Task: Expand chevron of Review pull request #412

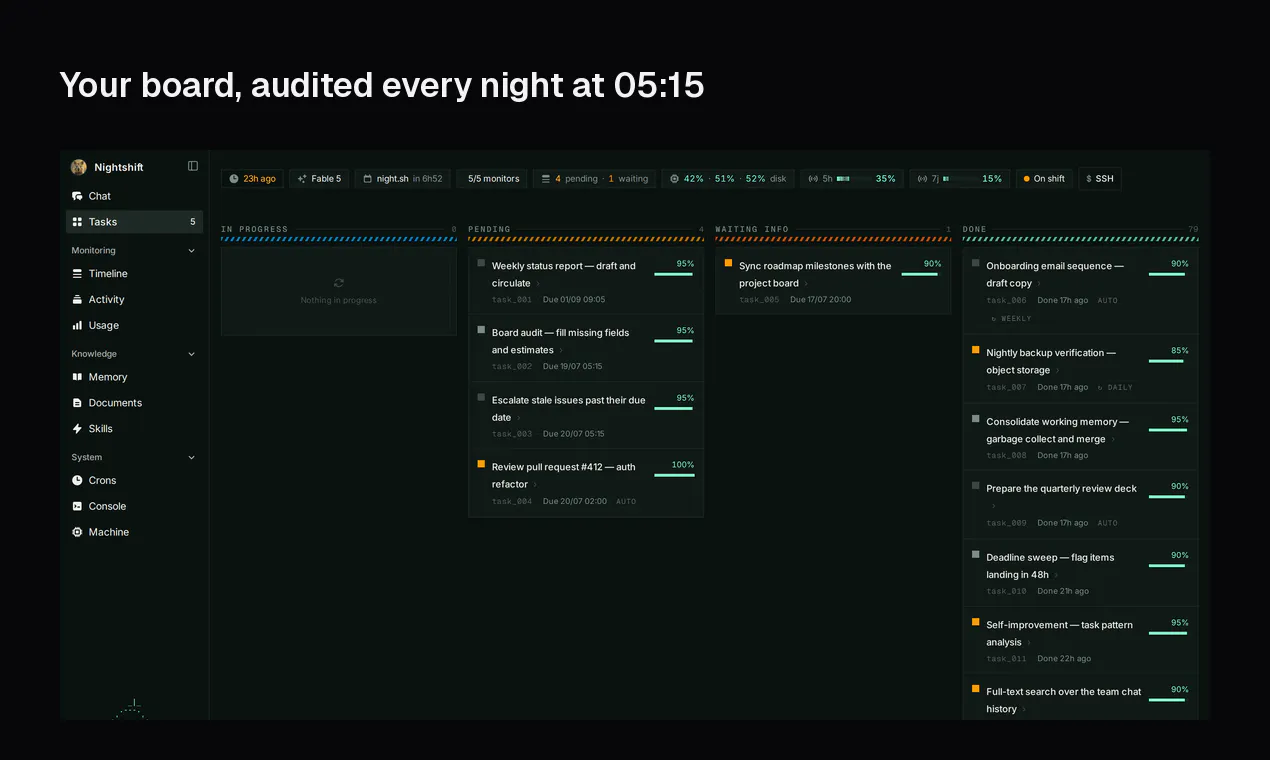Action: 536,485
